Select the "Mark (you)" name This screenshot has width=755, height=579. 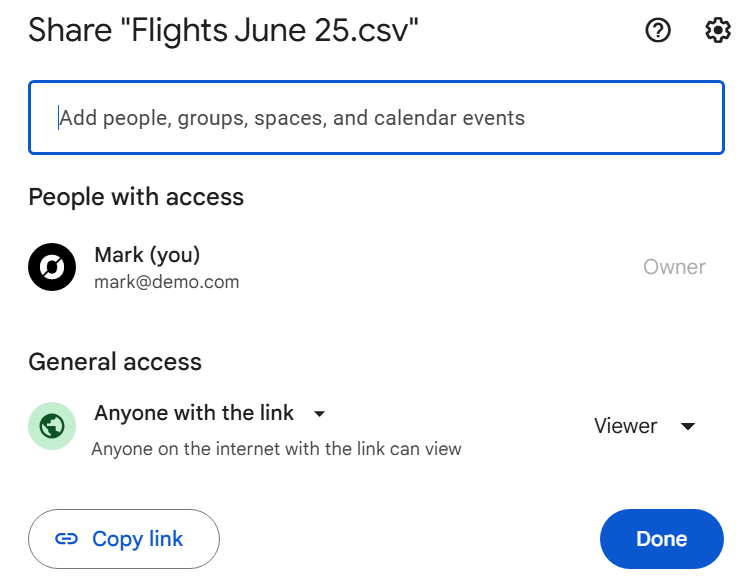[x=147, y=255]
